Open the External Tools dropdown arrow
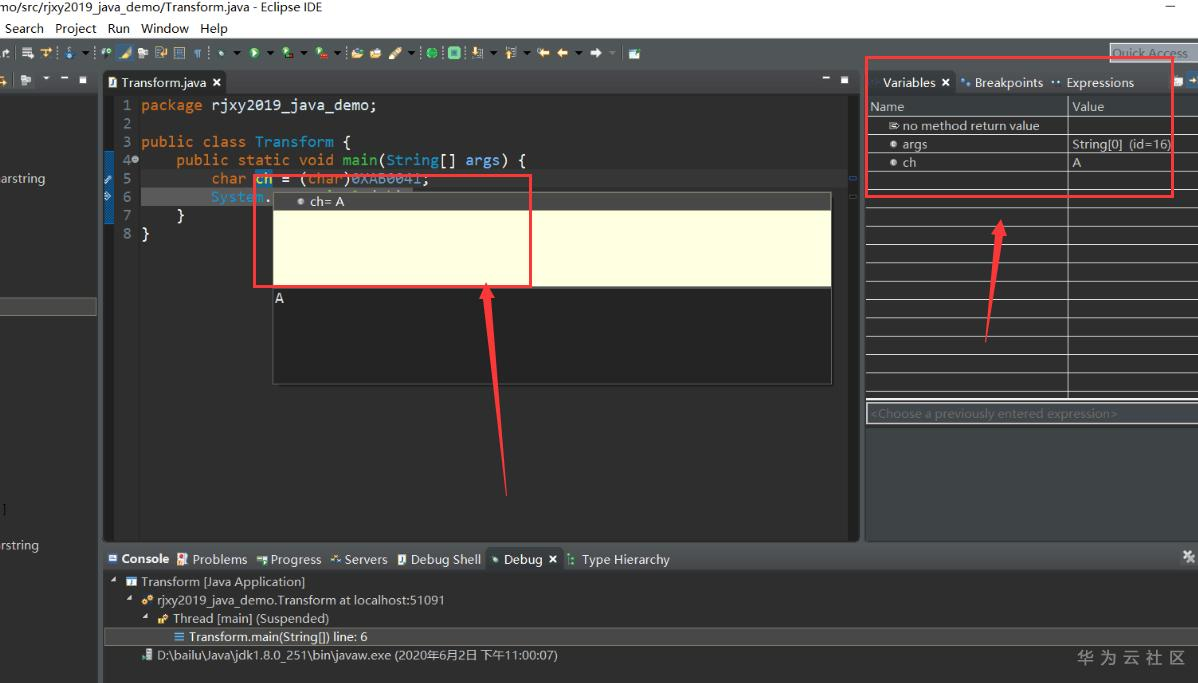1198x683 pixels. pos(338,53)
